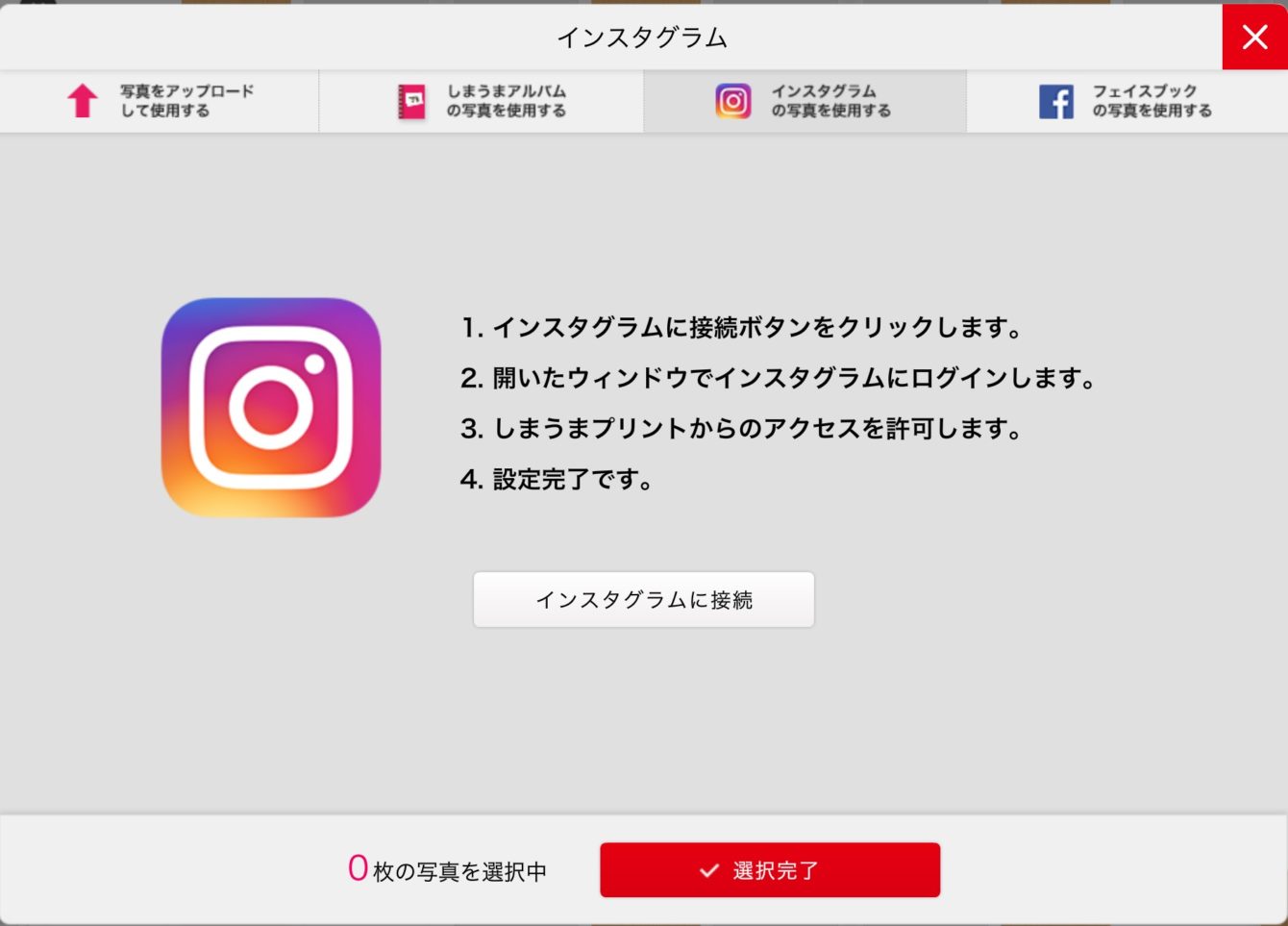Click the checkmark in 選択完了 button
The image size is (1288, 926).
(x=709, y=870)
